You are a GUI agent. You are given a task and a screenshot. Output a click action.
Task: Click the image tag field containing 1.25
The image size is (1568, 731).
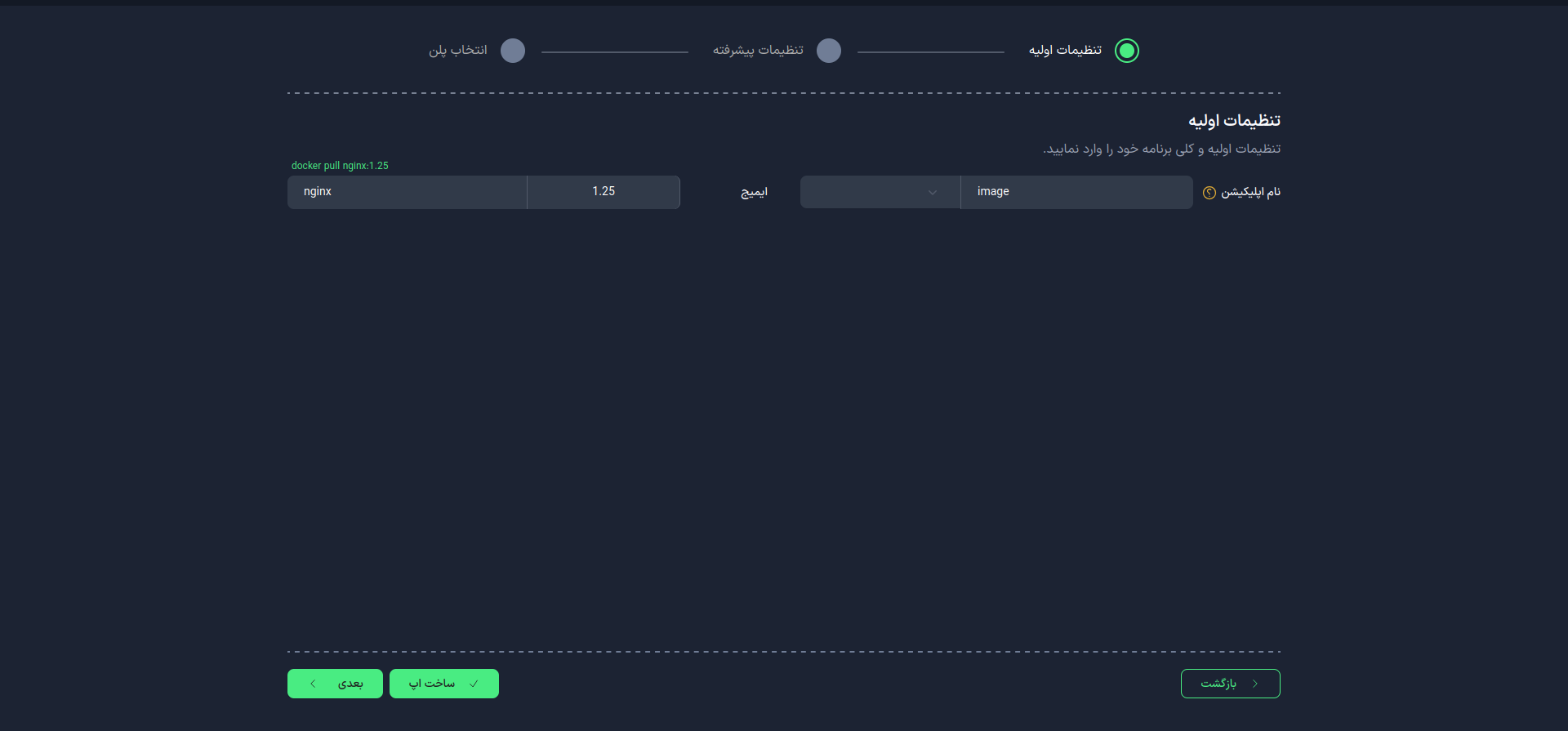[604, 192]
